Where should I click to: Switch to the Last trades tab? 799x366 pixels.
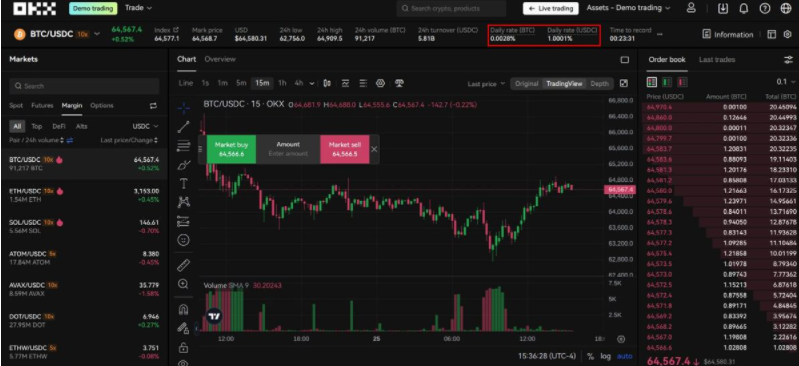[x=716, y=60]
